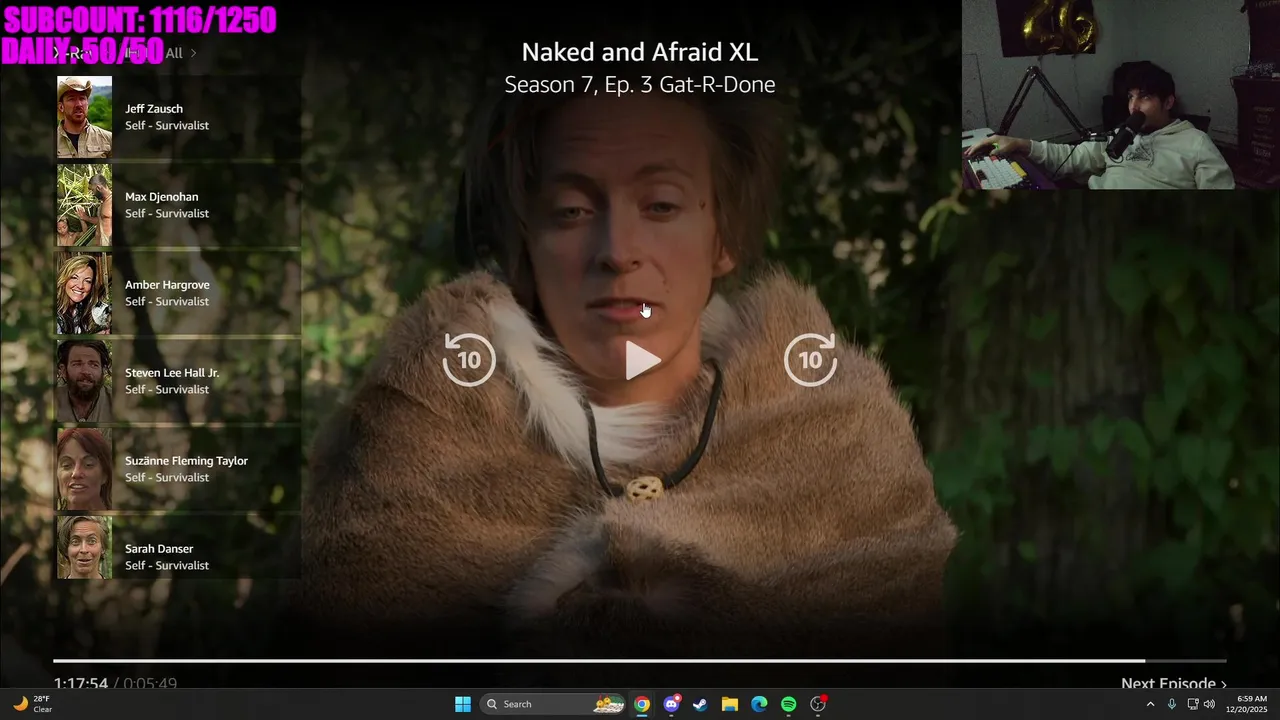Open OBS Studio from the taskbar
The image size is (1280, 720).
pos(818,704)
